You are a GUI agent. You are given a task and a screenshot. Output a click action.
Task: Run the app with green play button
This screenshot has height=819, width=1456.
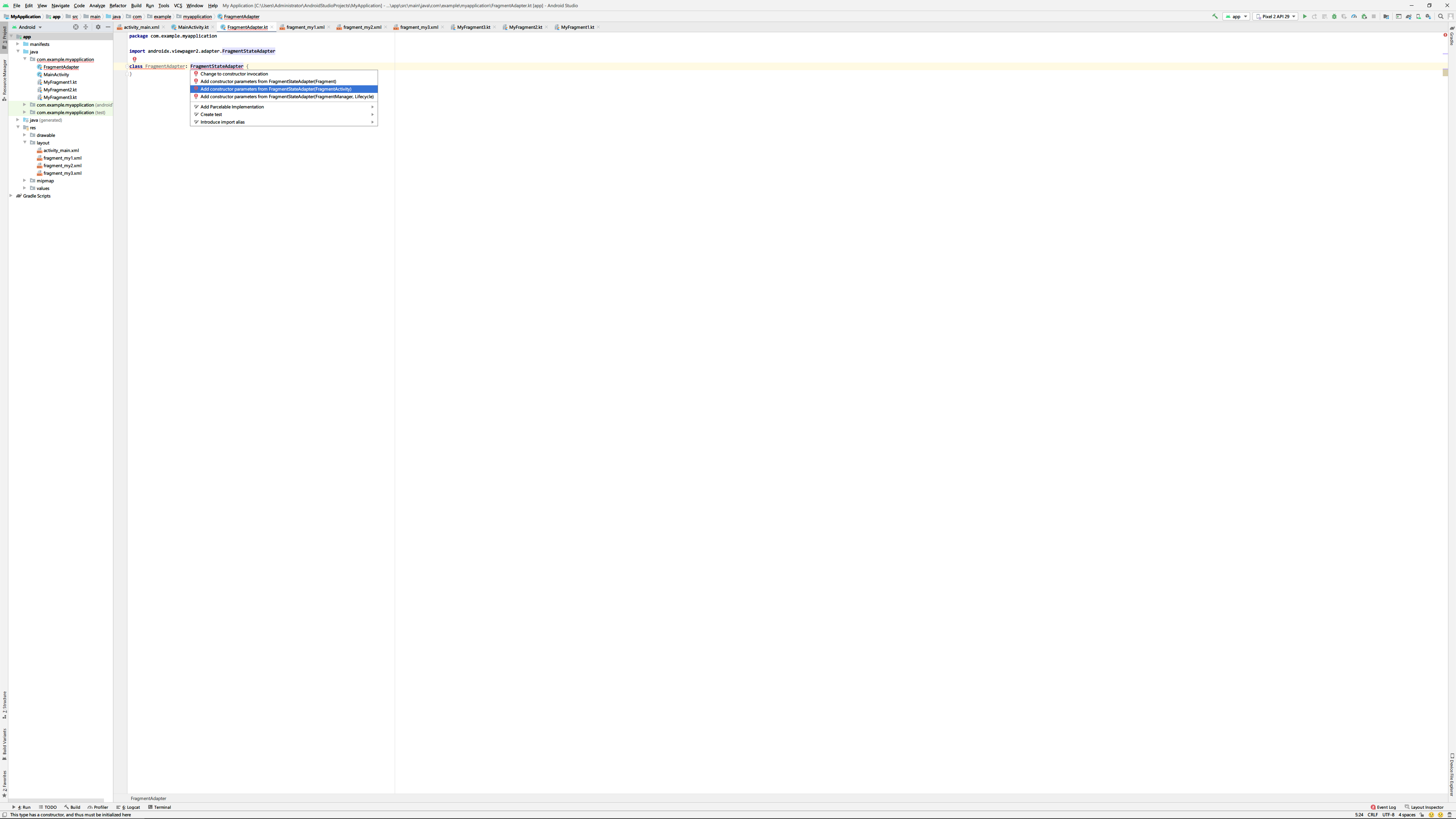coord(1305,16)
